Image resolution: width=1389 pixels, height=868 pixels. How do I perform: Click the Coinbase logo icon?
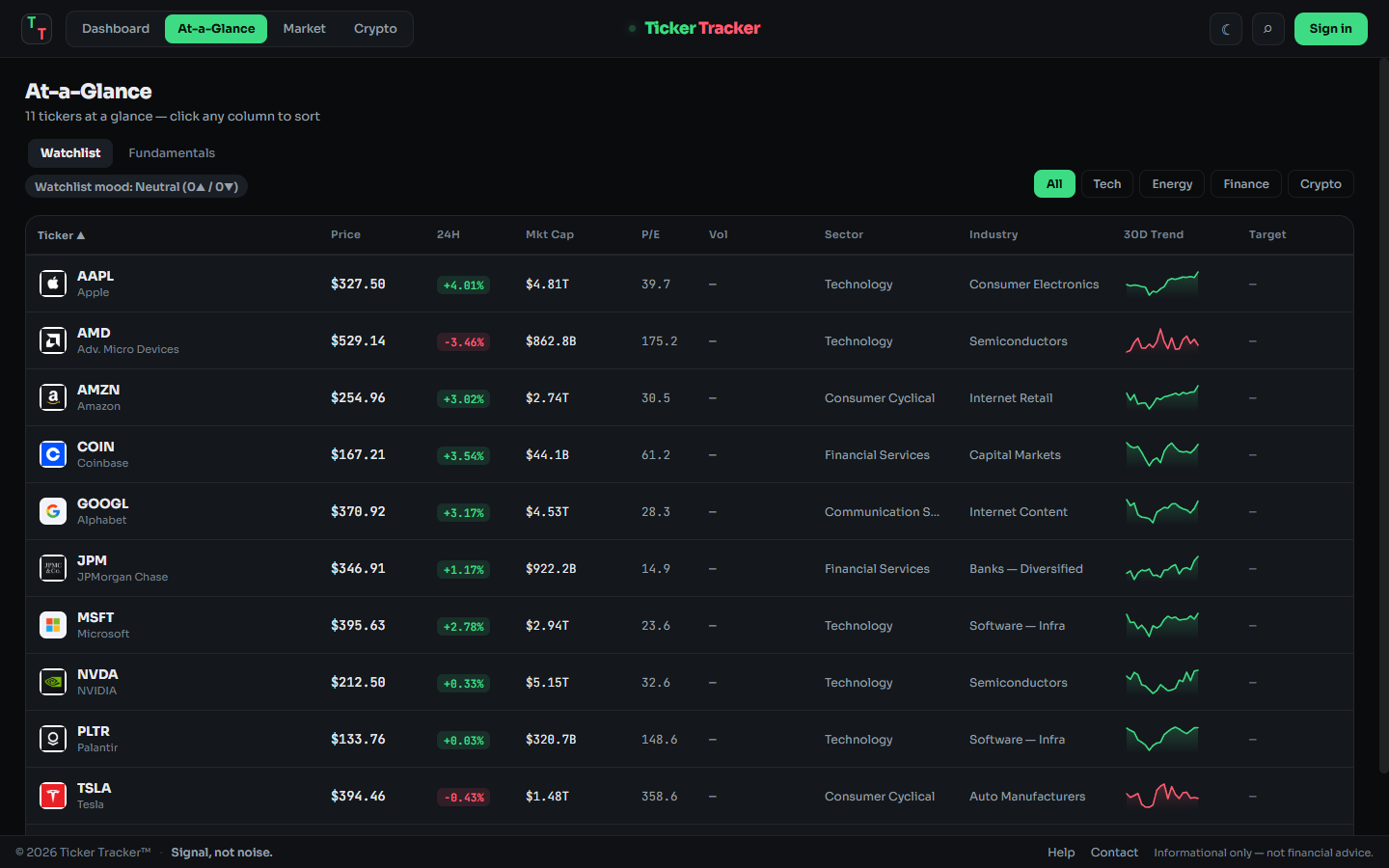tap(53, 454)
